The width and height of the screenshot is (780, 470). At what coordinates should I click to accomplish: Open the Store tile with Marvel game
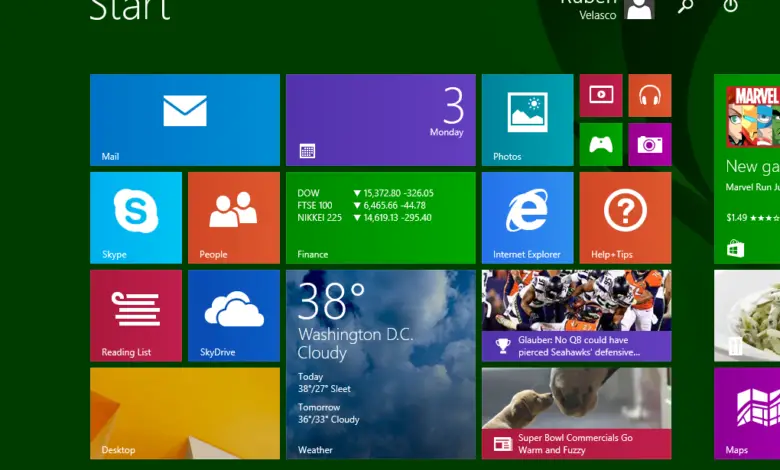click(x=747, y=169)
